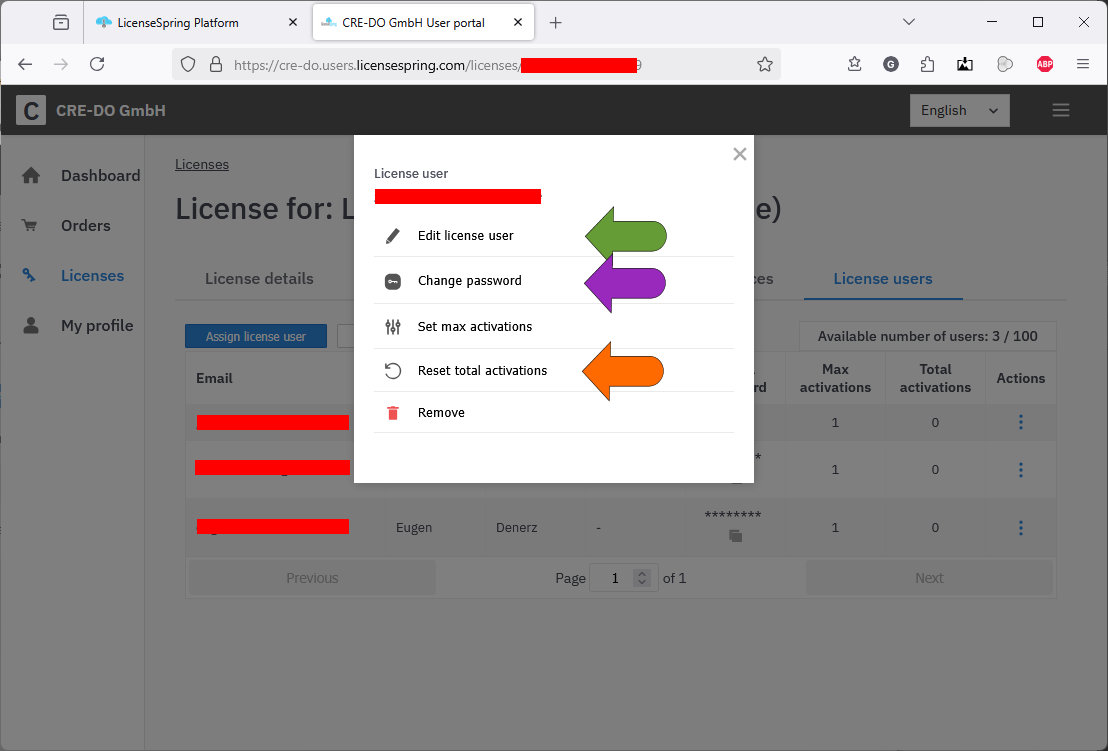The height and width of the screenshot is (751, 1108).
Task: Click Denerz last name cell
Action: pos(517,528)
